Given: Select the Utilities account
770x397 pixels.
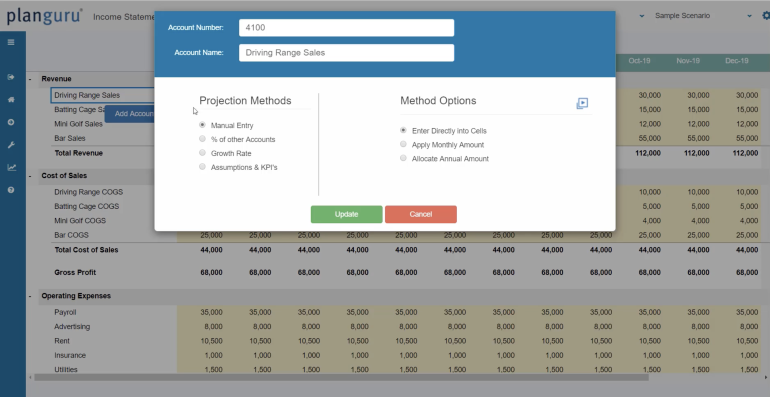Looking at the screenshot, I should click(66, 369).
